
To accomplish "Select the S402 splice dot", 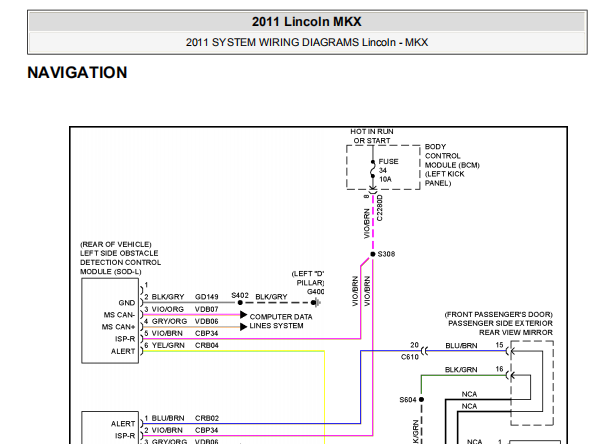I will 240,303.
